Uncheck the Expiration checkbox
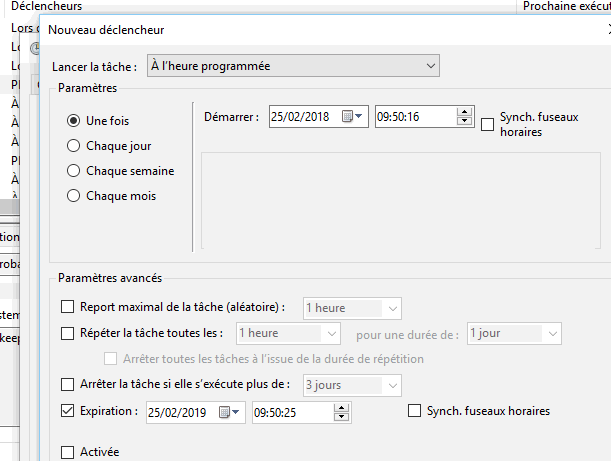The image size is (611, 461). 67,411
